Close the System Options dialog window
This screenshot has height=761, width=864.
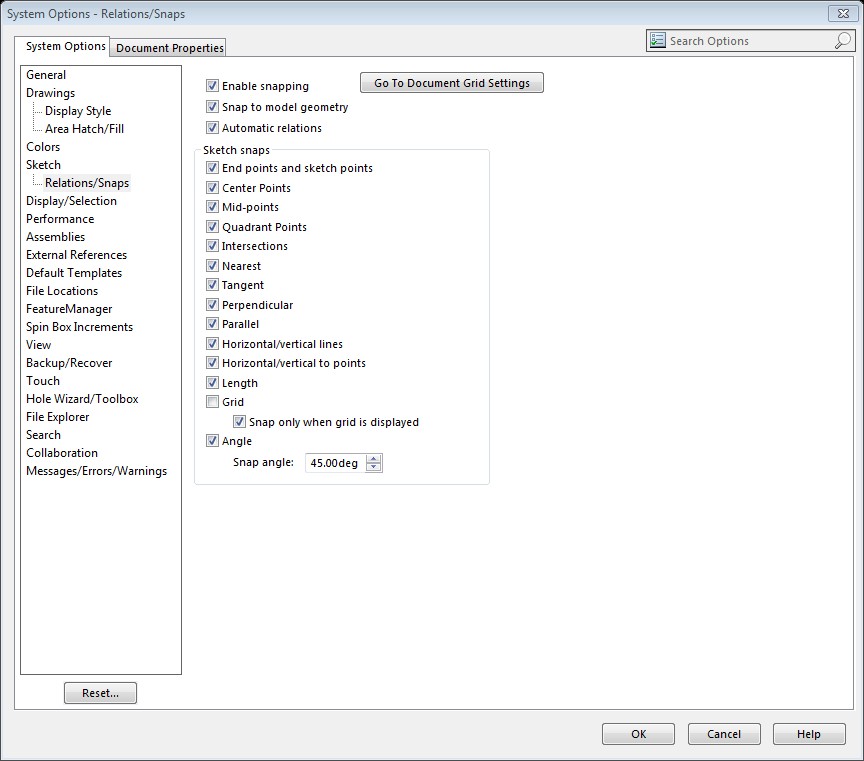pyautogui.click(x=840, y=14)
